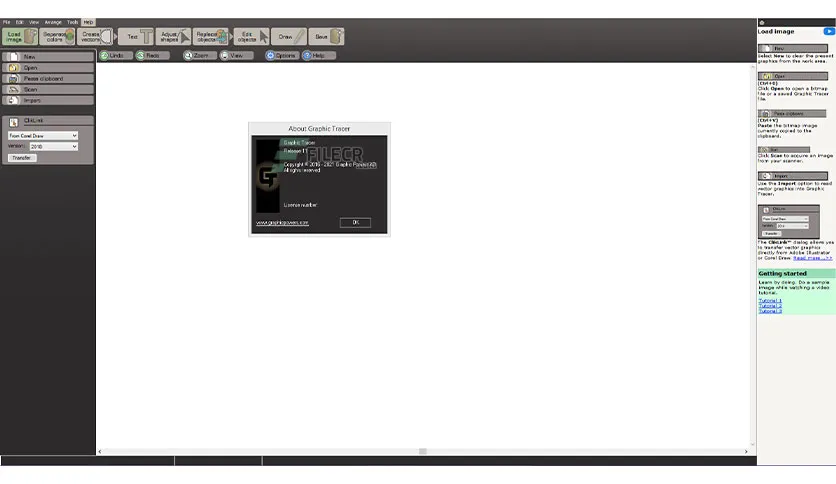Click the Redo button
Viewport: 836px width, 484px height.
click(x=152, y=55)
